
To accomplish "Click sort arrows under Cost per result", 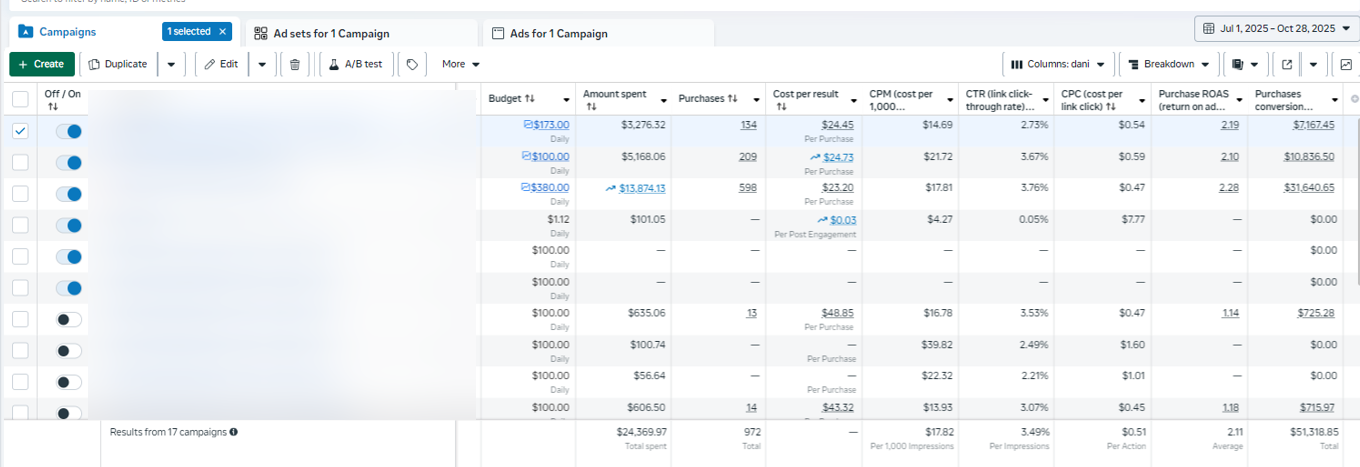I will coord(781,106).
